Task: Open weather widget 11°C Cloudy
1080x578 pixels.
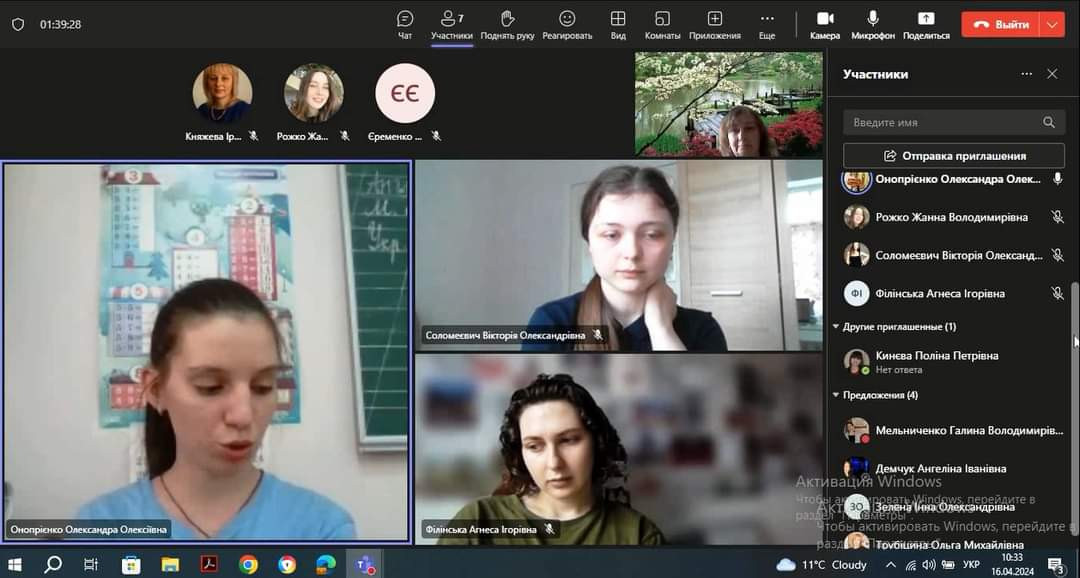Action: click(x=822, y=565)
